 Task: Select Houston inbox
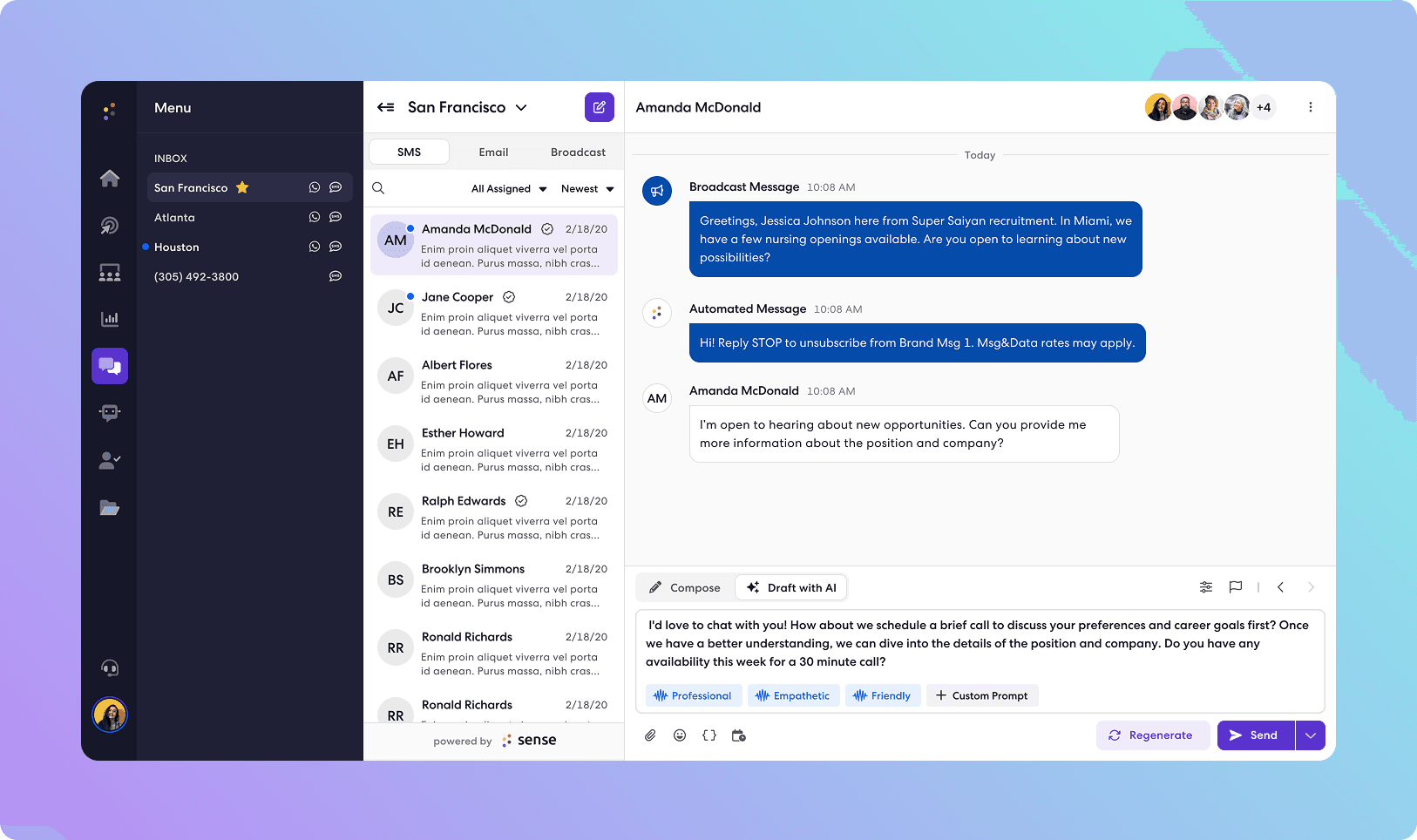click(250, 247)
